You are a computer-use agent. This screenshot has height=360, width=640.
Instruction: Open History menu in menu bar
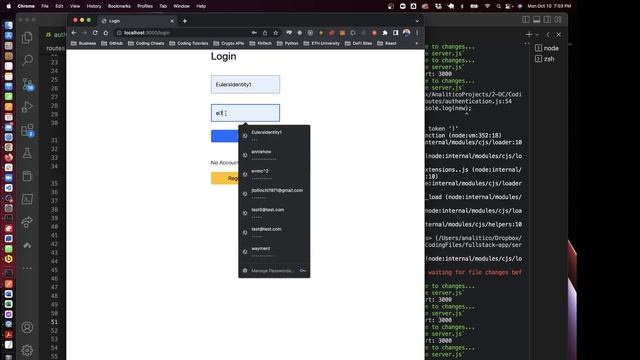(x=94, y=6)
